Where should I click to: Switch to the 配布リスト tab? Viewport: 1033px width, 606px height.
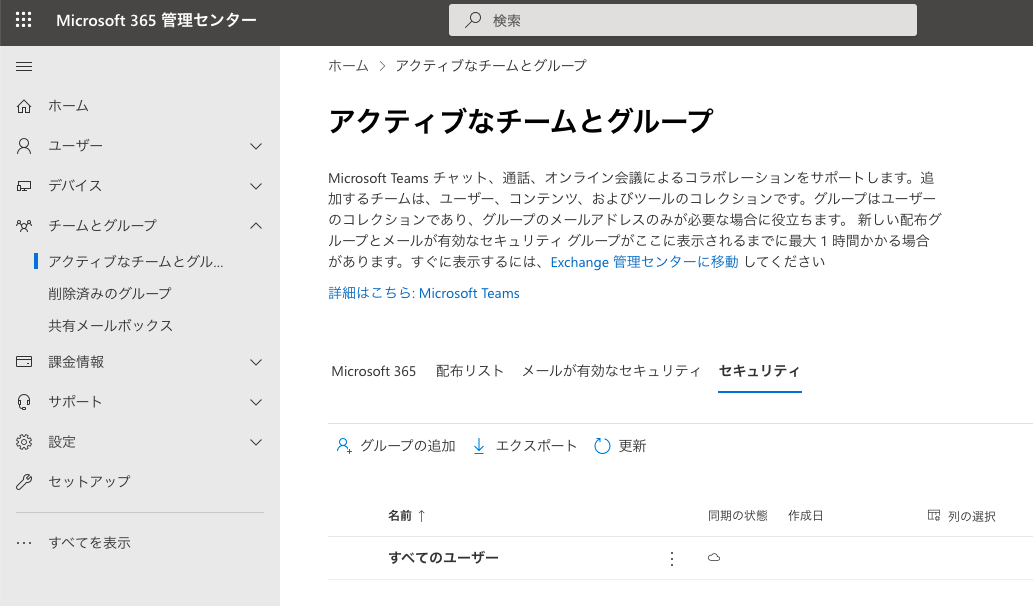point(470,371)
